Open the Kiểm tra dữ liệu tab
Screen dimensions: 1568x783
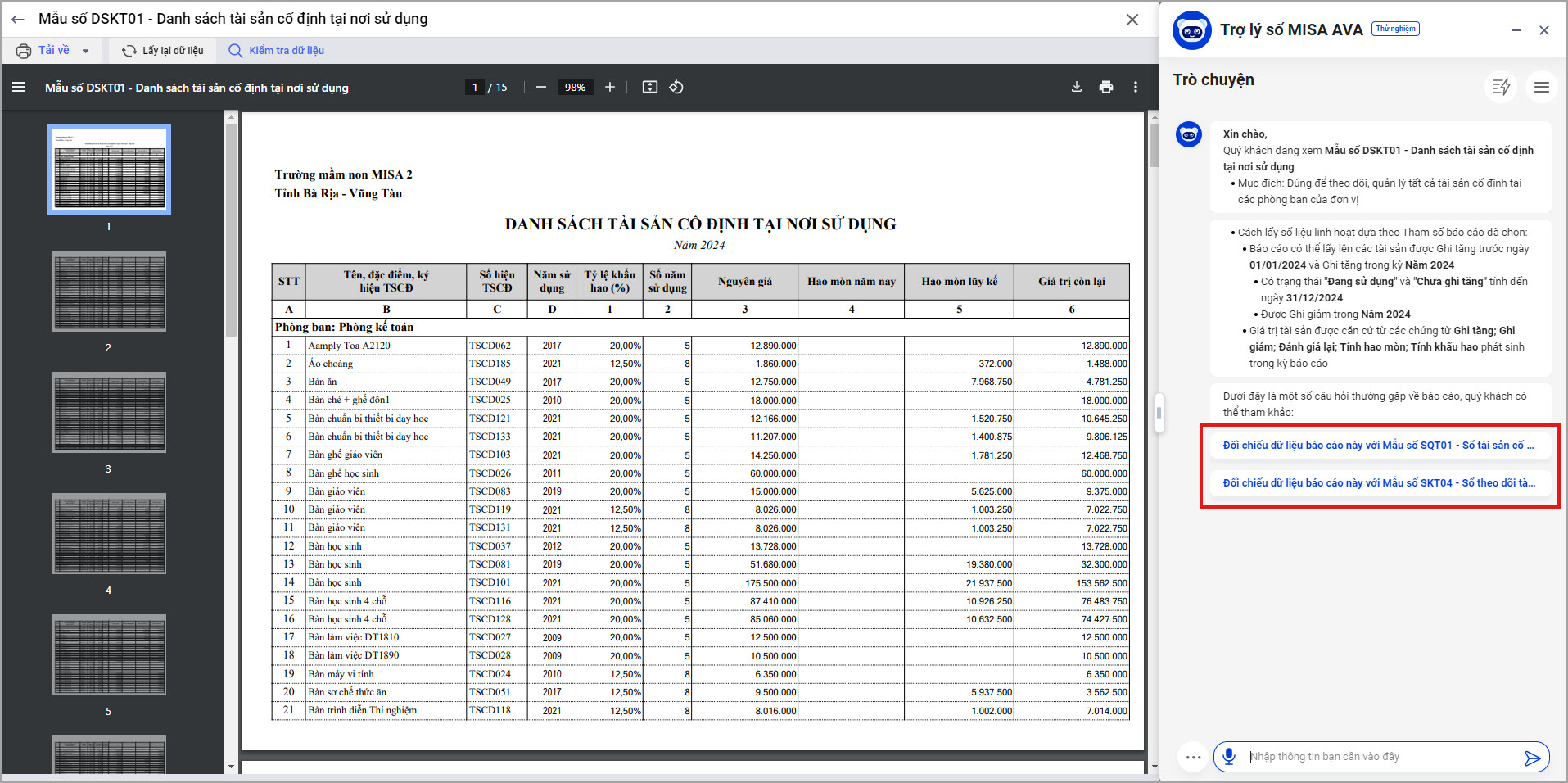(x=277, y=51)
